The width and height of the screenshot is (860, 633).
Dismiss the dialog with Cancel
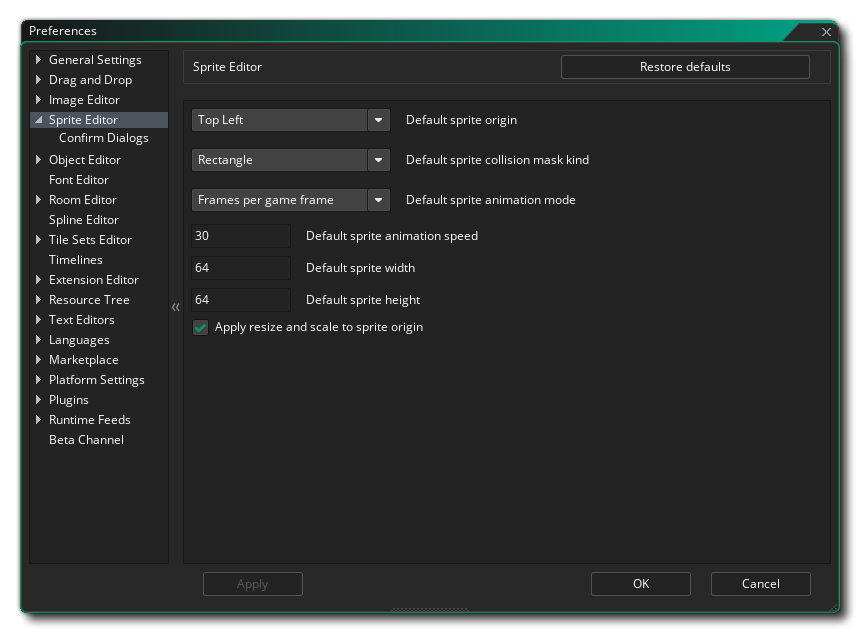point(761,584)
